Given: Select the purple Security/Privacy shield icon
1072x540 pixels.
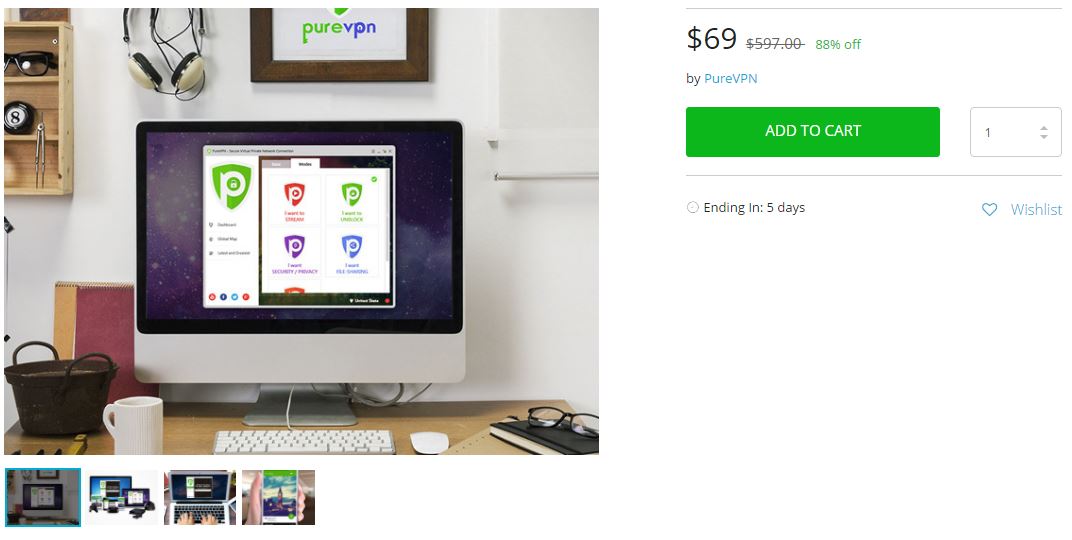Looking at the screenshot, I should [294, 246].
